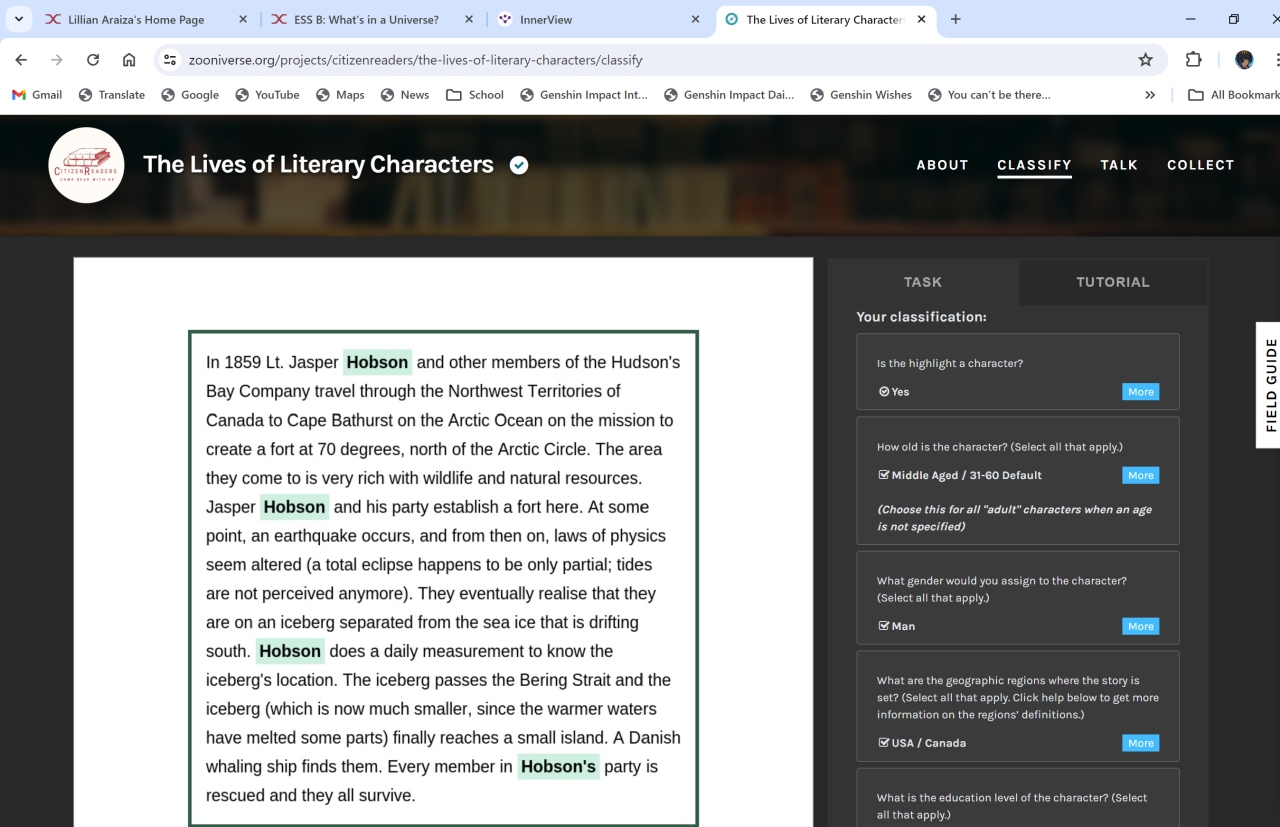Open the tab search dropdown chevron

pyautogui.click(x=18, y=19)
